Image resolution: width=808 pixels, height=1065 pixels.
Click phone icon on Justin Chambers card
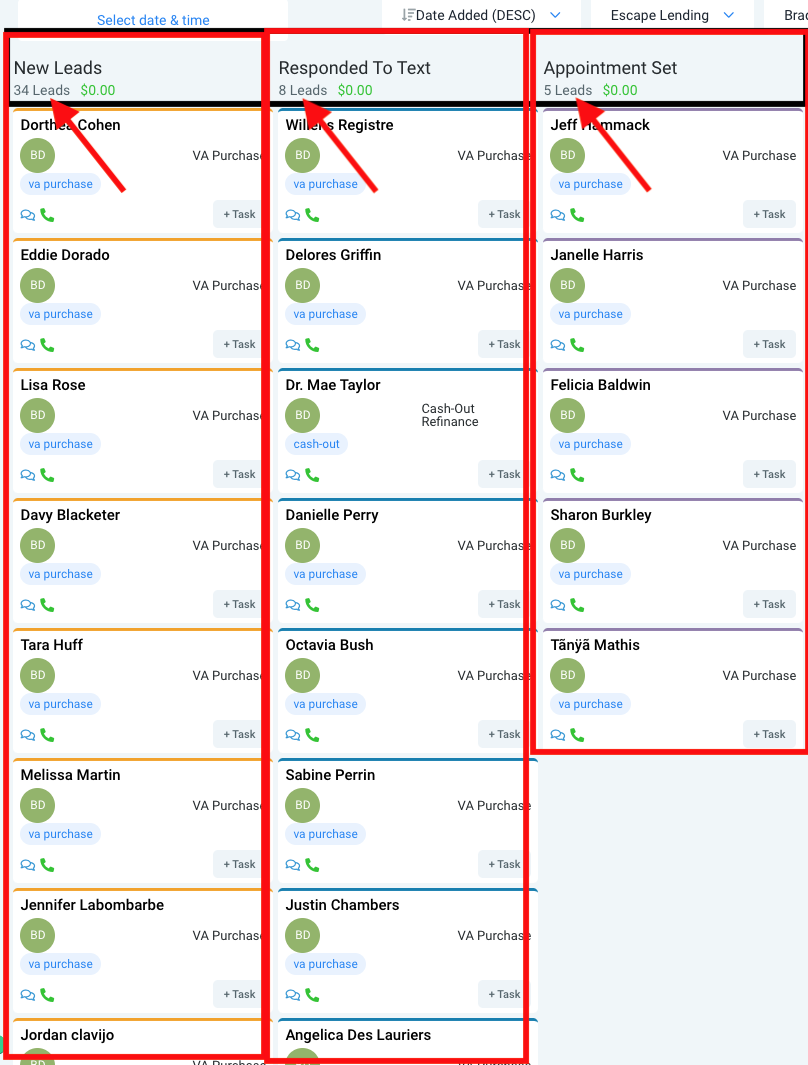pyautogui.click(x=312, y=995)
